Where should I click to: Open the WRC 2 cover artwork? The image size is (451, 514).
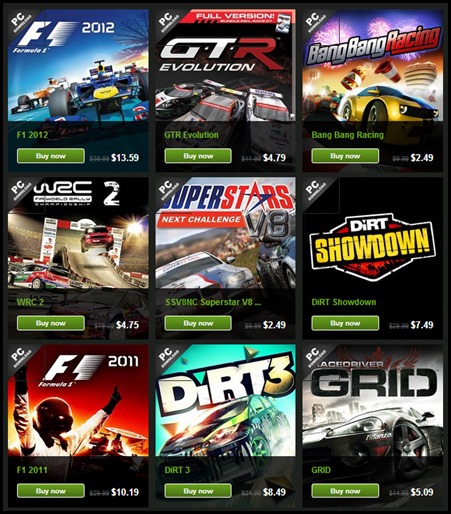(78, 233)
